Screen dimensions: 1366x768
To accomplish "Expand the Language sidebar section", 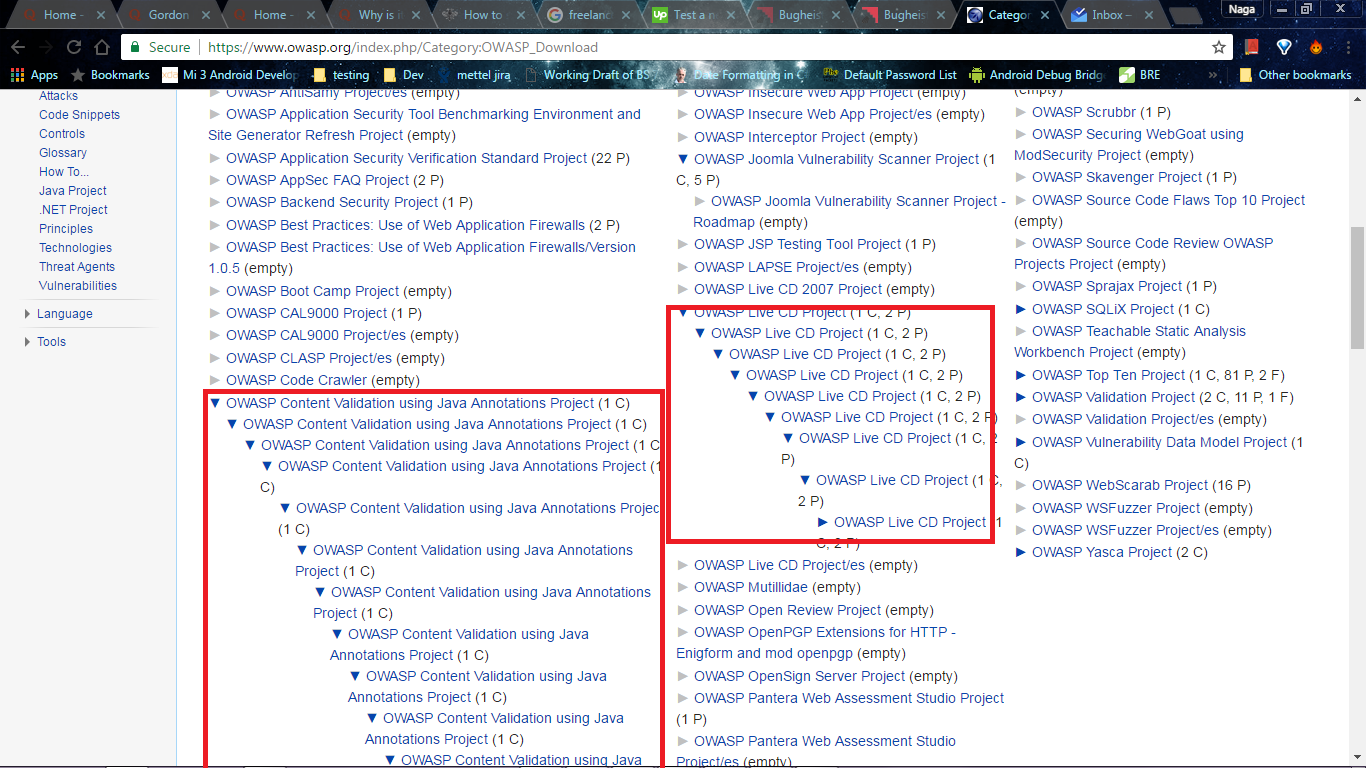I will [x=28, y=314].
